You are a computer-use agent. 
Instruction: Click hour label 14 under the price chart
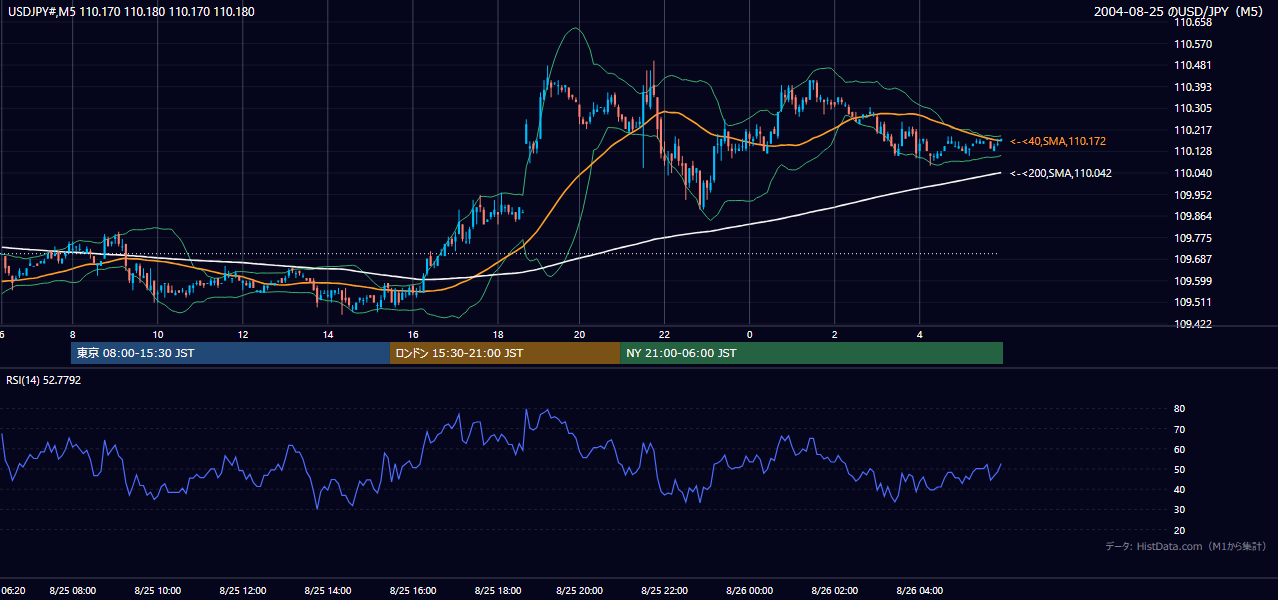328,333
